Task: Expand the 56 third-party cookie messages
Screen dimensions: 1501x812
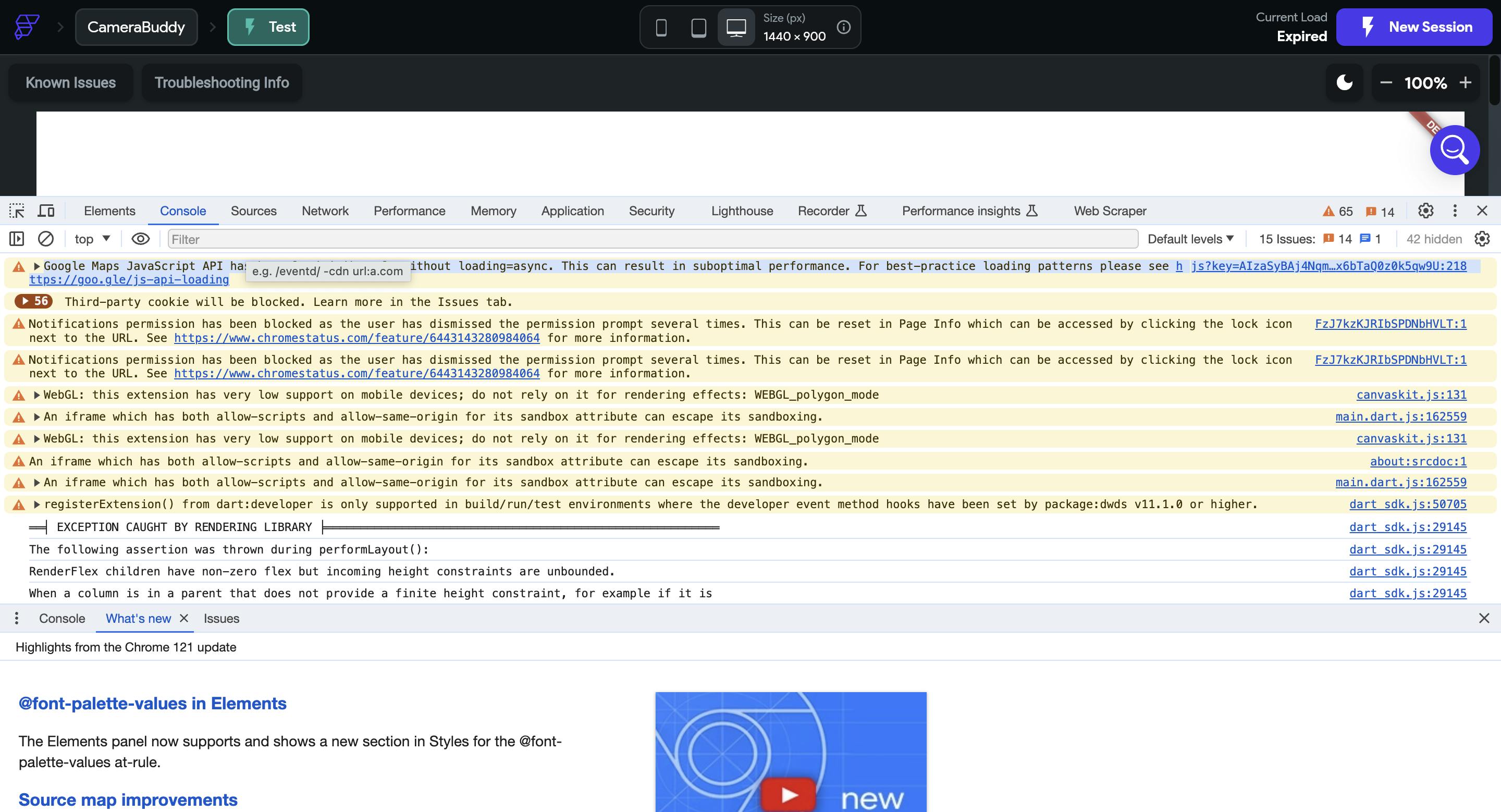Action: [x=34, y=301]
